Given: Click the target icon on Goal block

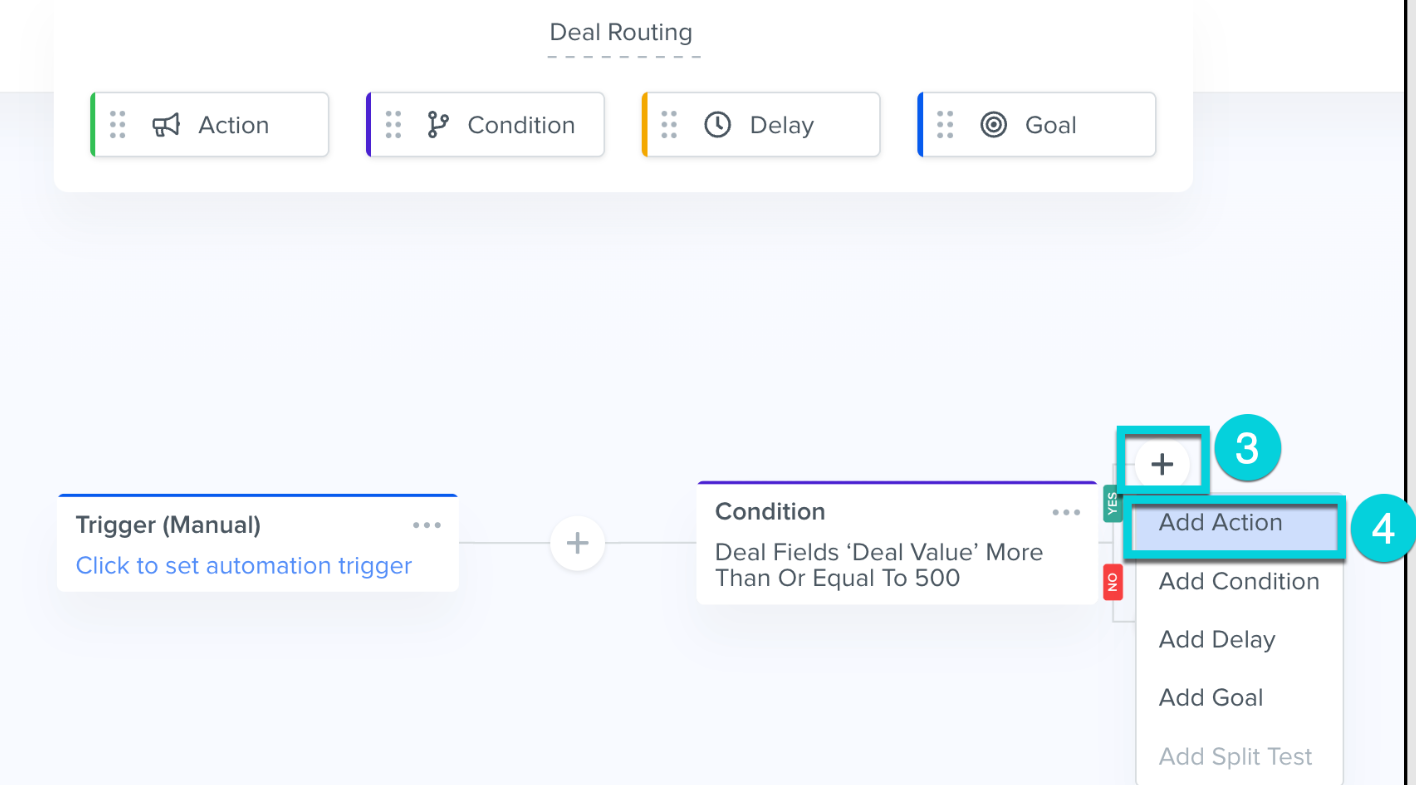Looking at the screenshot, I should [x=993, y=125].
